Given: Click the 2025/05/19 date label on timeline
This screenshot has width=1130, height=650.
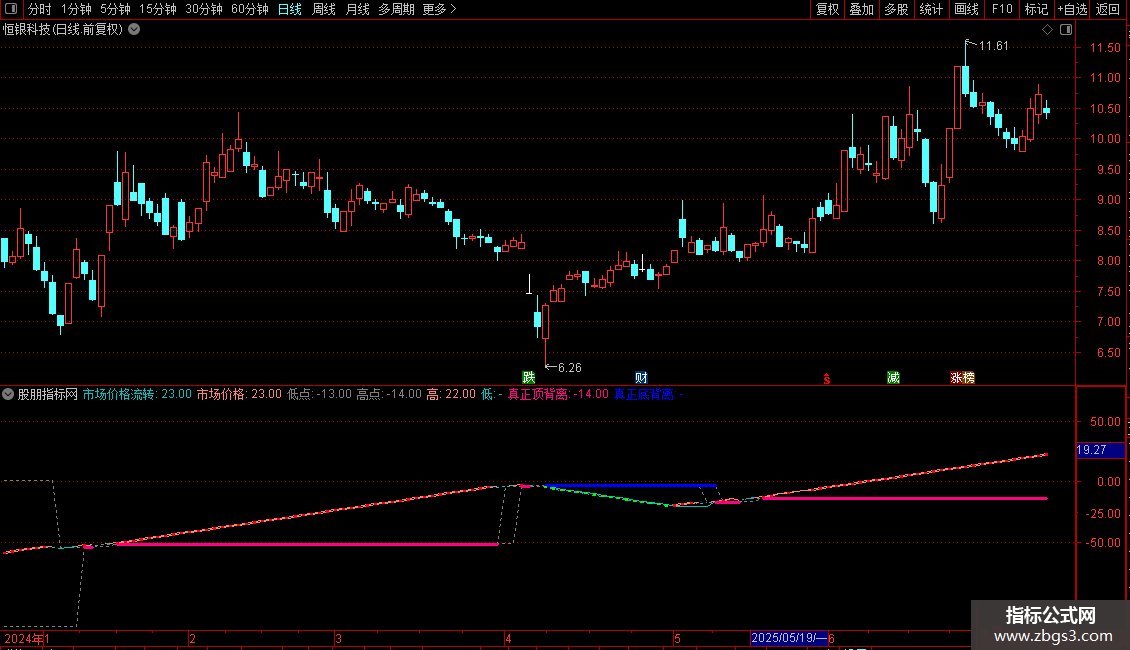Looking at the screenshot, I should [x=789, y=638].
